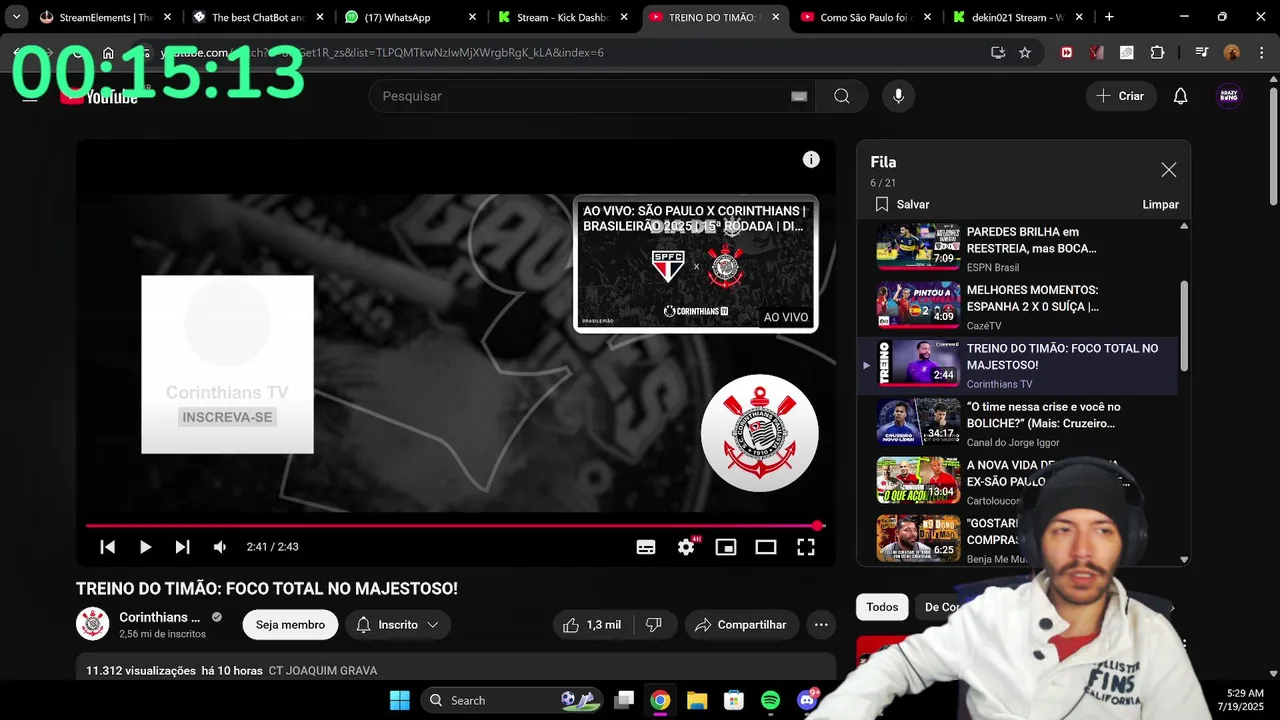Save the queue with Salvar
The image size is (1280, 720).
click(x=902, y=204)
